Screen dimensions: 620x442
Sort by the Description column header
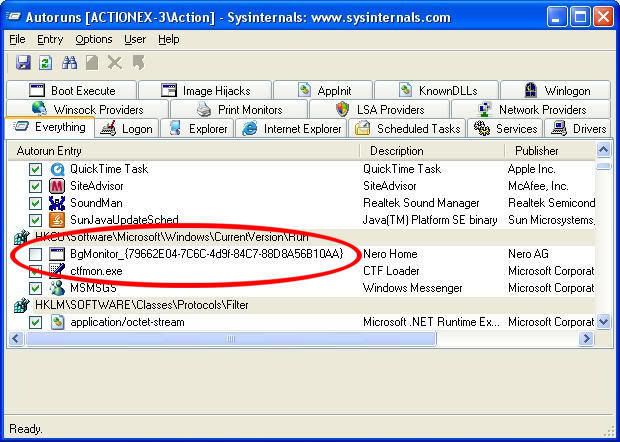(x=395, y=150)
